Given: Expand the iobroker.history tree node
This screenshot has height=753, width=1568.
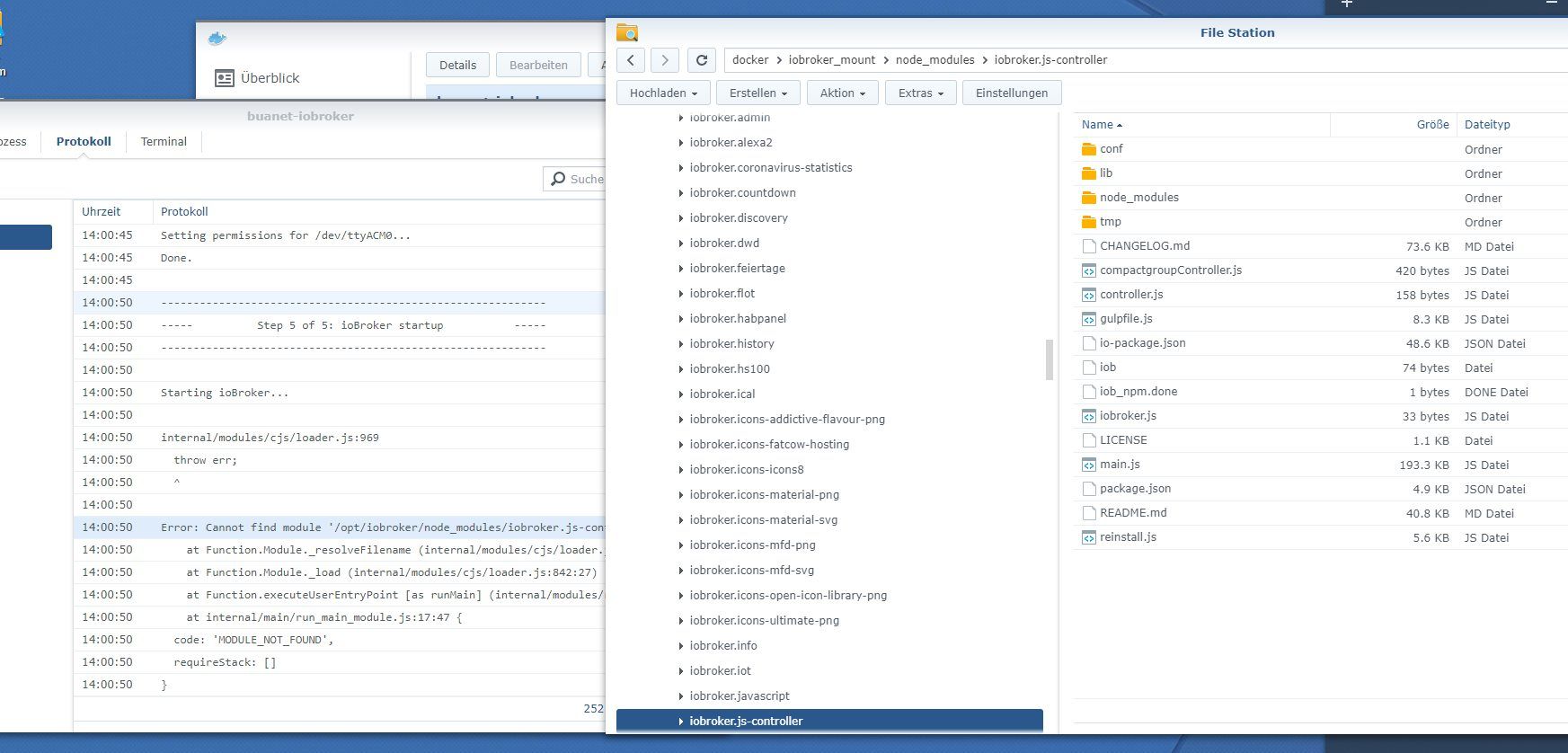Looking at the screenshot, I should [681, 344].
